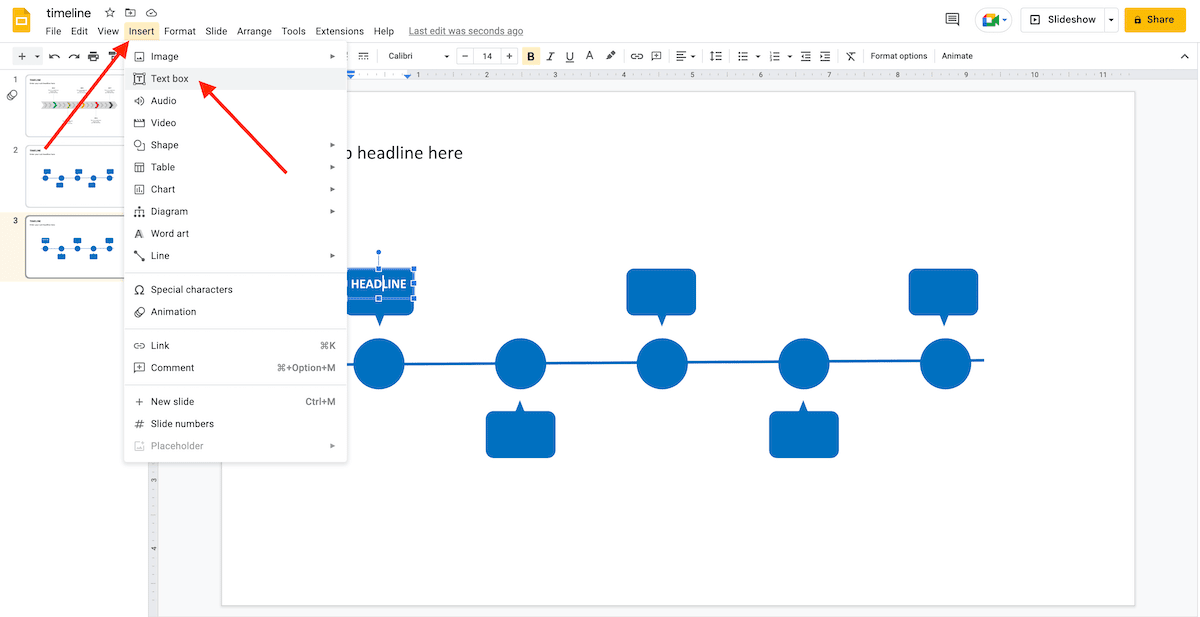This screenshot has height=617, width=1200.
Task: Open the Last edit was seconds ago link
Action: click(x=466, y=31)
